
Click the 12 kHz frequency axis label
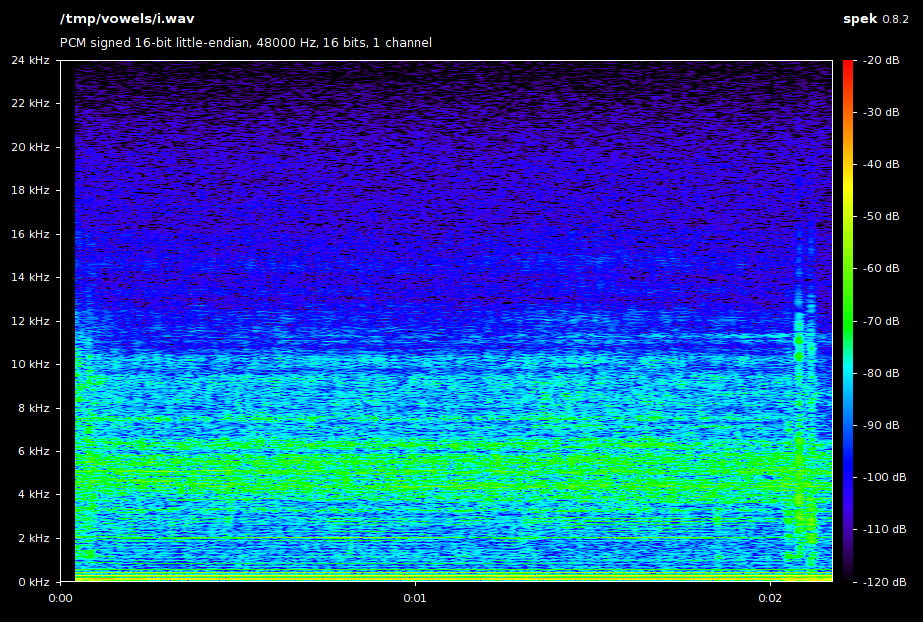(30, 321)
